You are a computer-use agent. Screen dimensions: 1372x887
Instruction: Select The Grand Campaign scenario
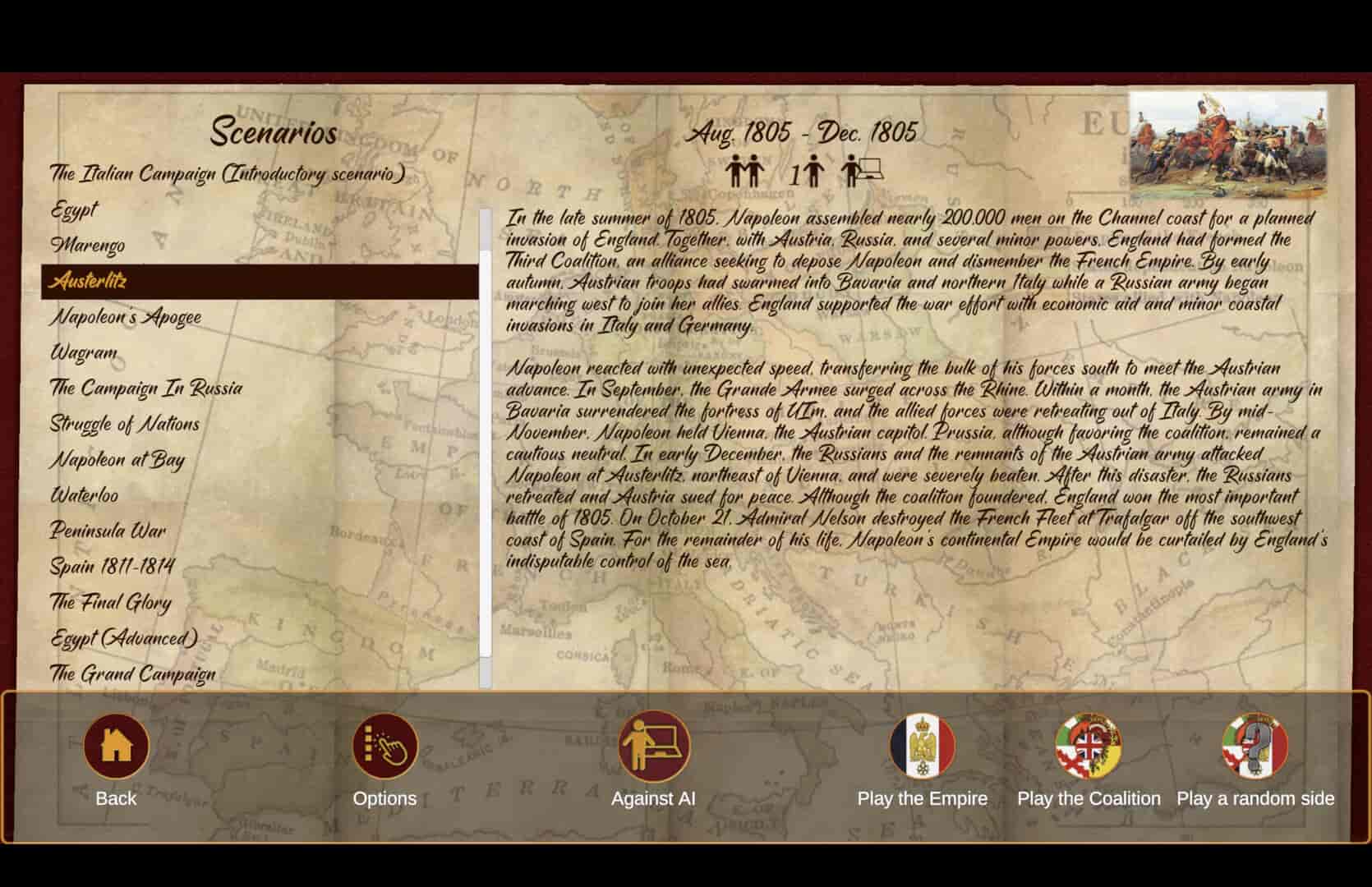point(133,674)
